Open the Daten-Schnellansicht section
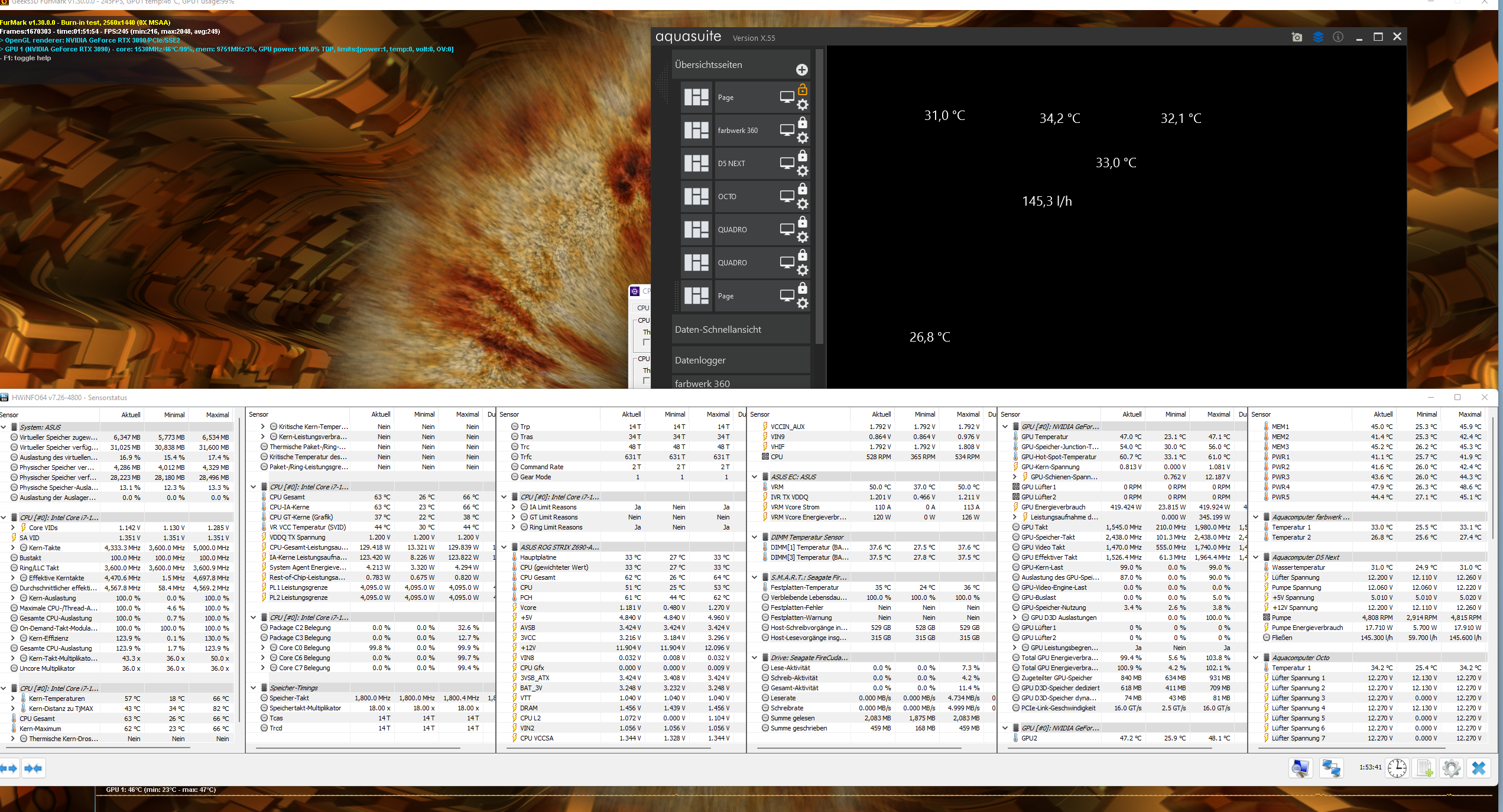Screen dimensions: 1503x812 click(741, 330)
